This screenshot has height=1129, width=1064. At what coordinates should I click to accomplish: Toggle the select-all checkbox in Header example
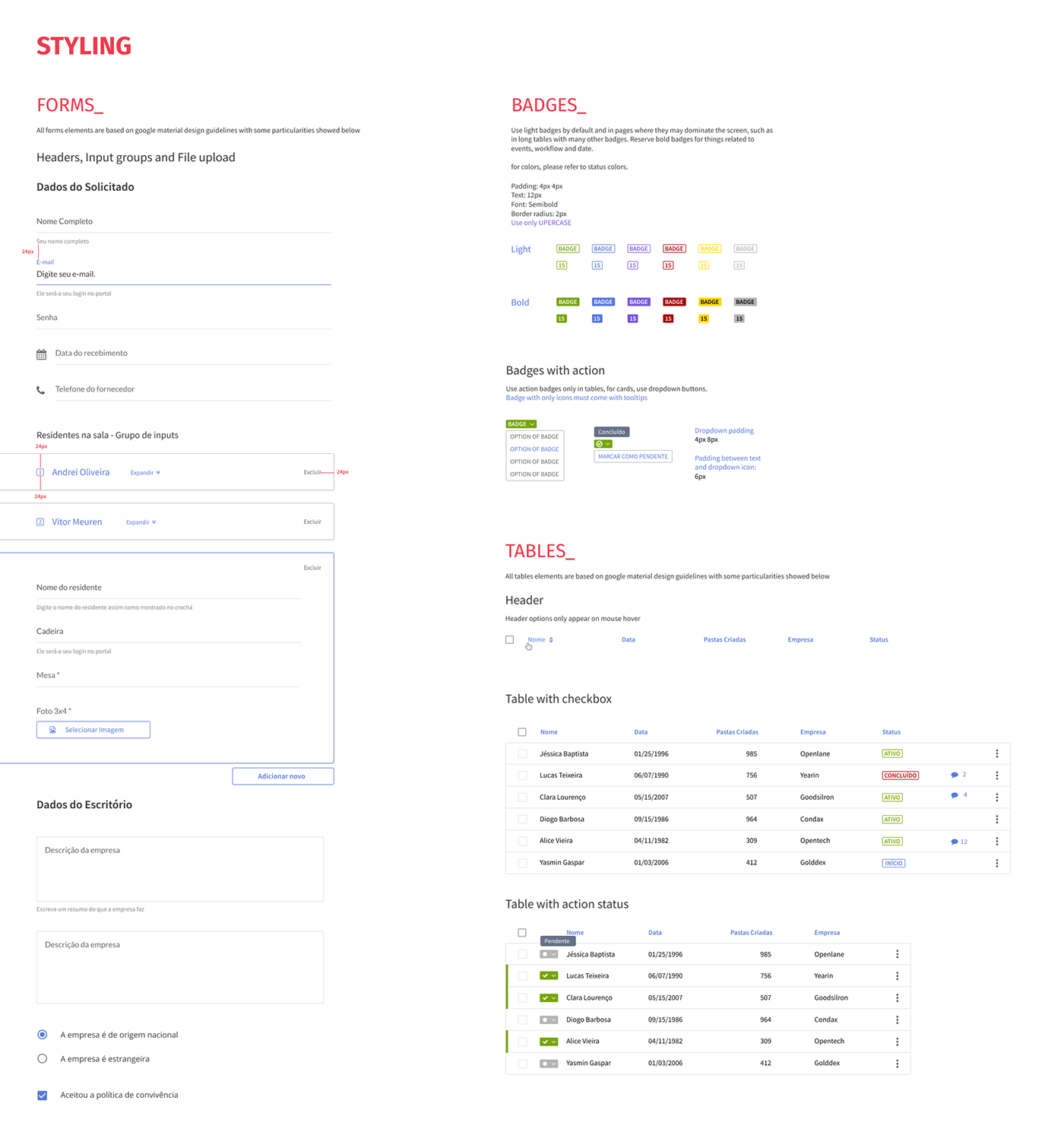[x=509, y=639]
